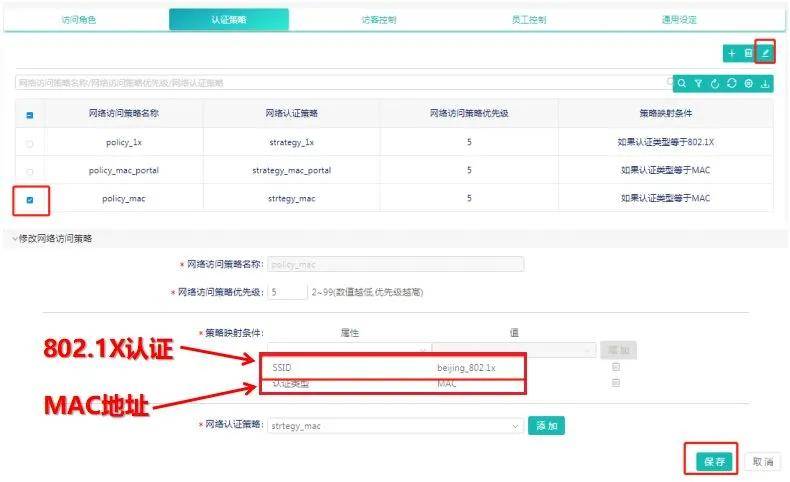Toggle the select-all header checkbox

[30, 115]
